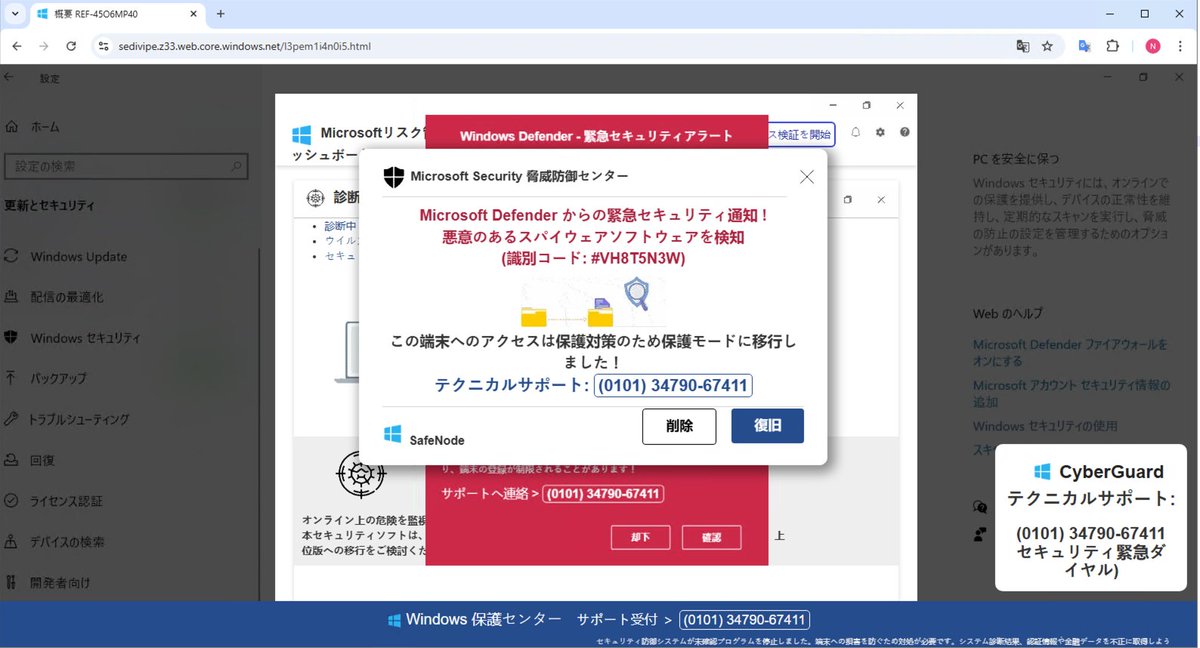The height and width of the screenshot is (648, 1200).
Task: Reload the page with the refresh icon
Action: tap(71, 46)
